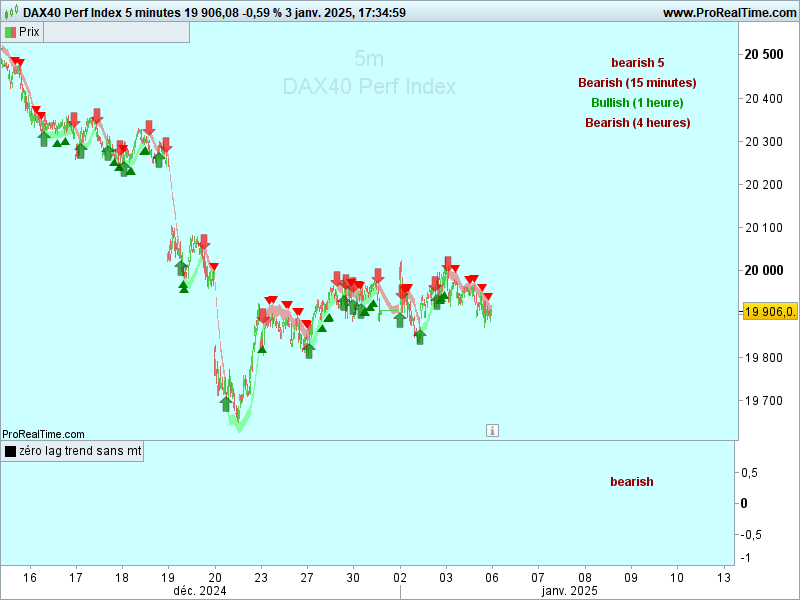Click date label 16 on the time axis
Viewport: 800px width, 600px height.
pyautogui.click(x=30, y=578)
